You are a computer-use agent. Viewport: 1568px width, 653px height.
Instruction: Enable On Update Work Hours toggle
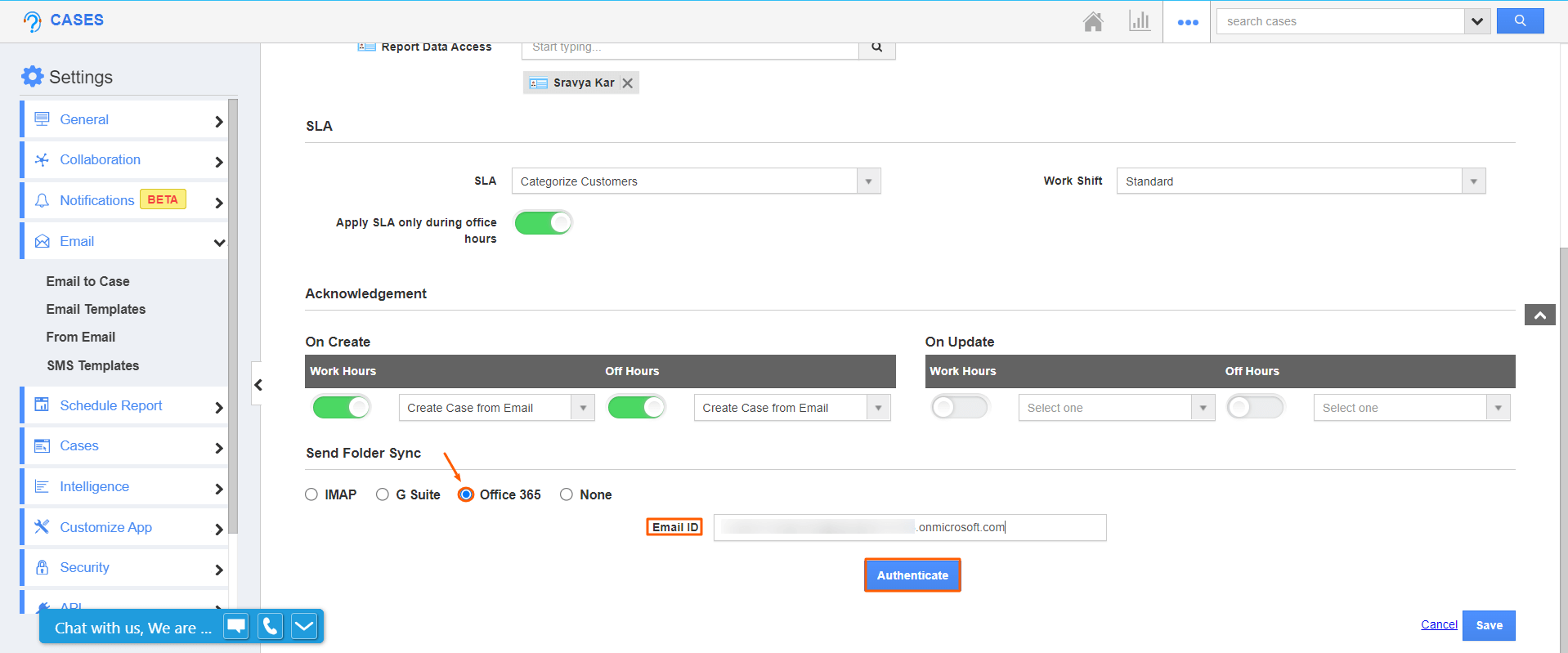point(960,407)
